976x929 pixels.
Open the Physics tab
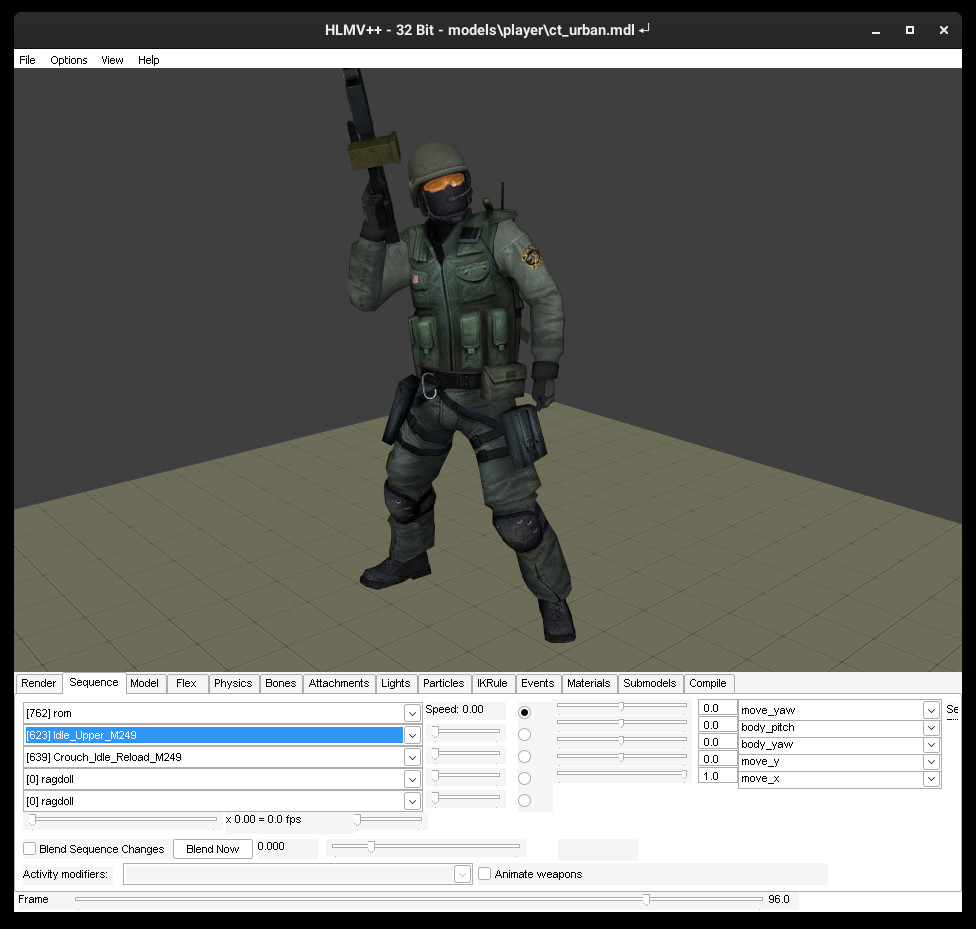click(x=233, y=683)
